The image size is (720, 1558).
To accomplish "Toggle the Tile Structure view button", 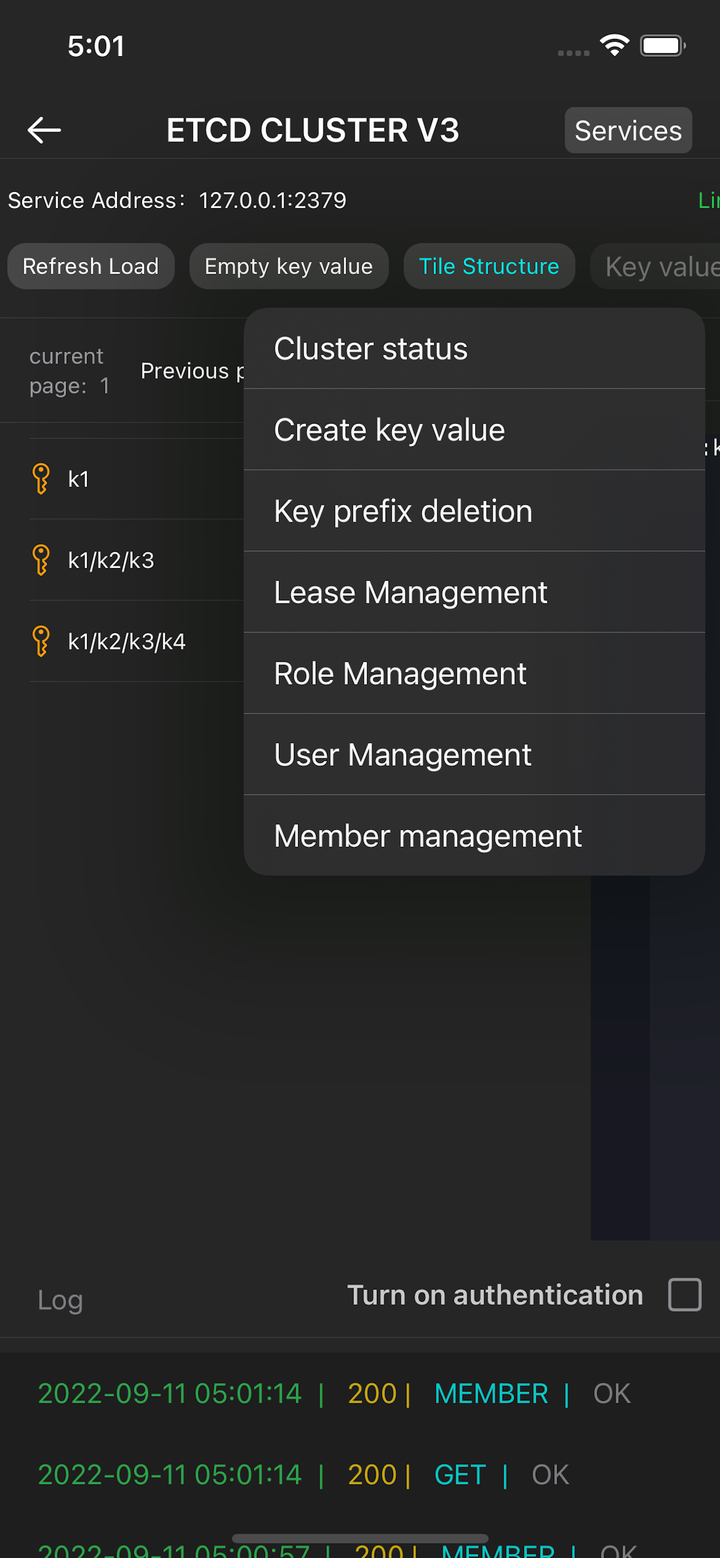I will tap(489, 267).
